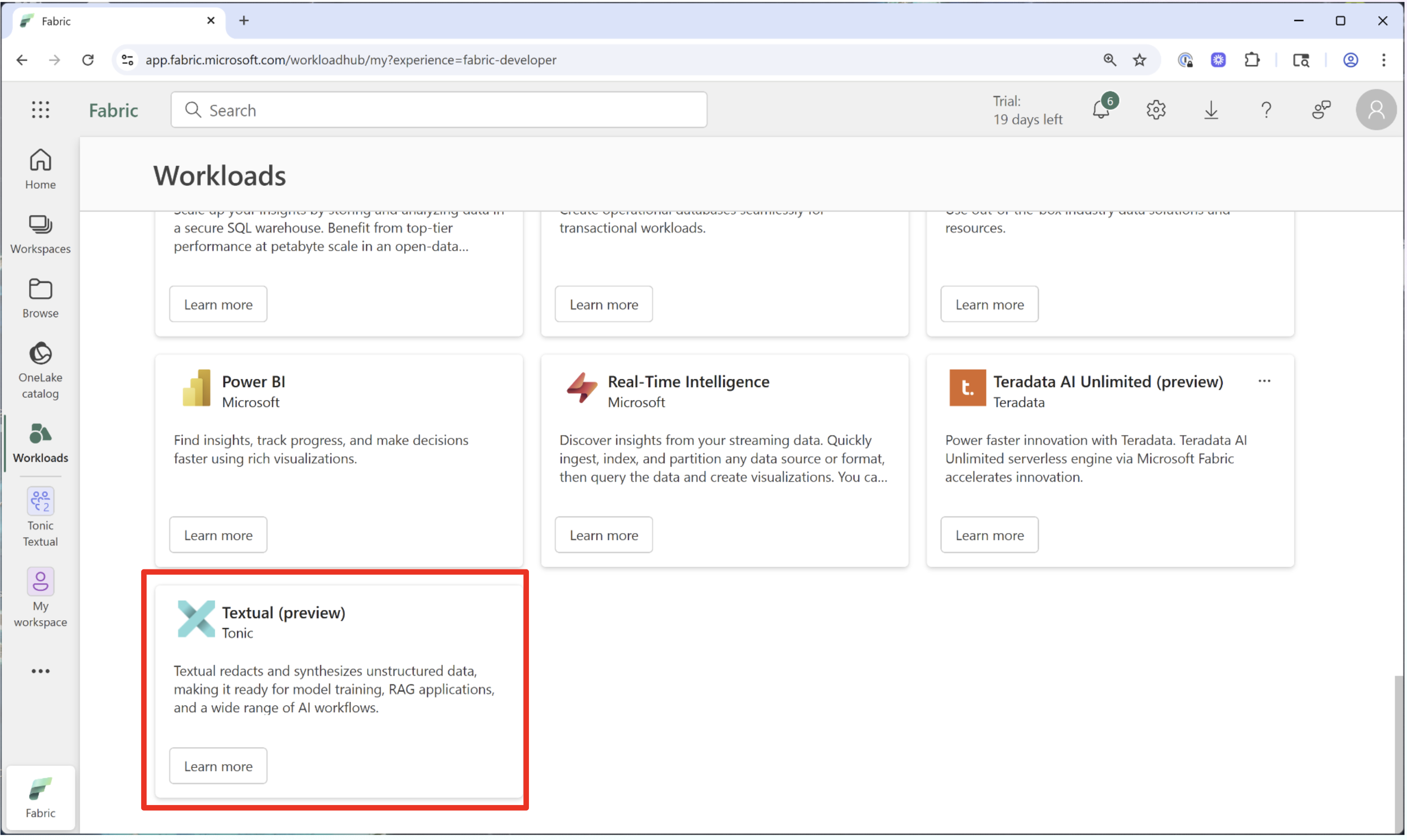This screenshot has width=1407, height=840.
Task: Go to My workspace in sidebar
Action: tap(40, 597)
